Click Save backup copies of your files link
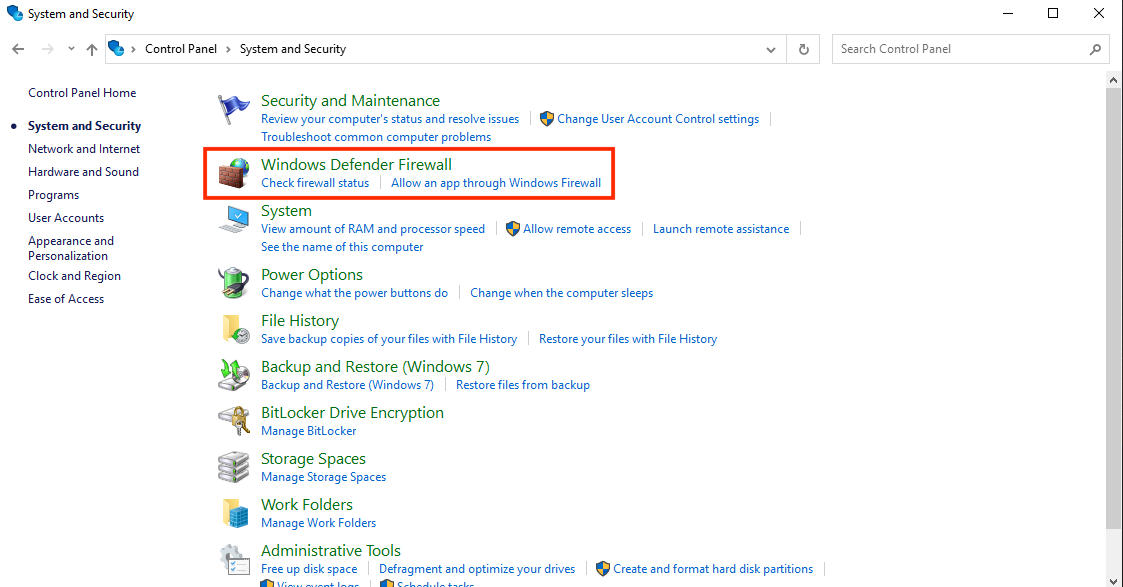 (x=389, y=339)
